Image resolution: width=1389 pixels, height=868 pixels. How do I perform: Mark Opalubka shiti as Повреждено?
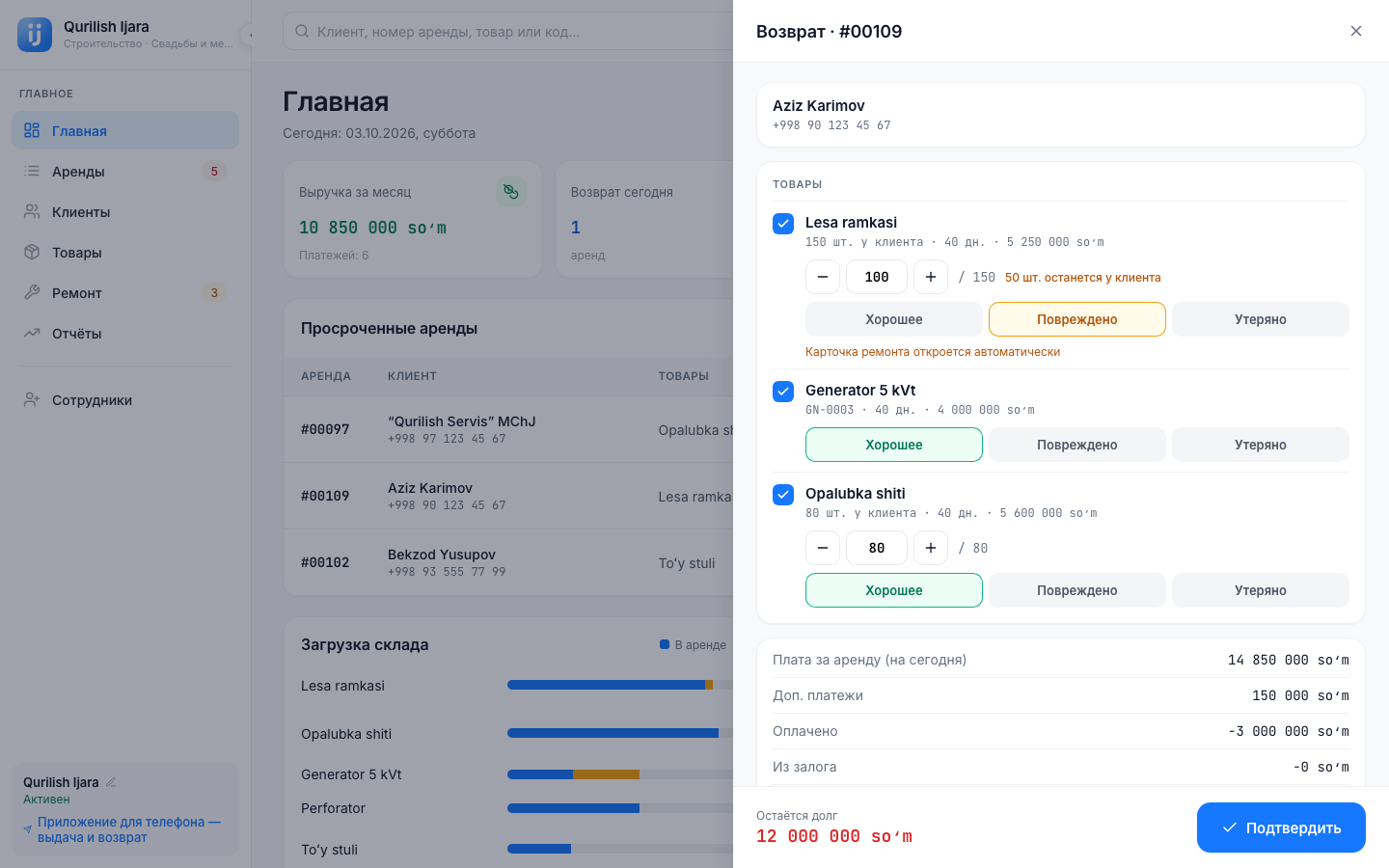(x=1077, y=590)
